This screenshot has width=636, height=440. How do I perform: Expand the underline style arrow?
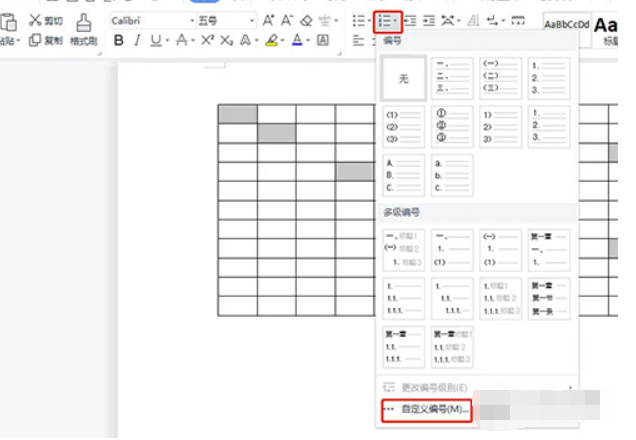point(167,41)
